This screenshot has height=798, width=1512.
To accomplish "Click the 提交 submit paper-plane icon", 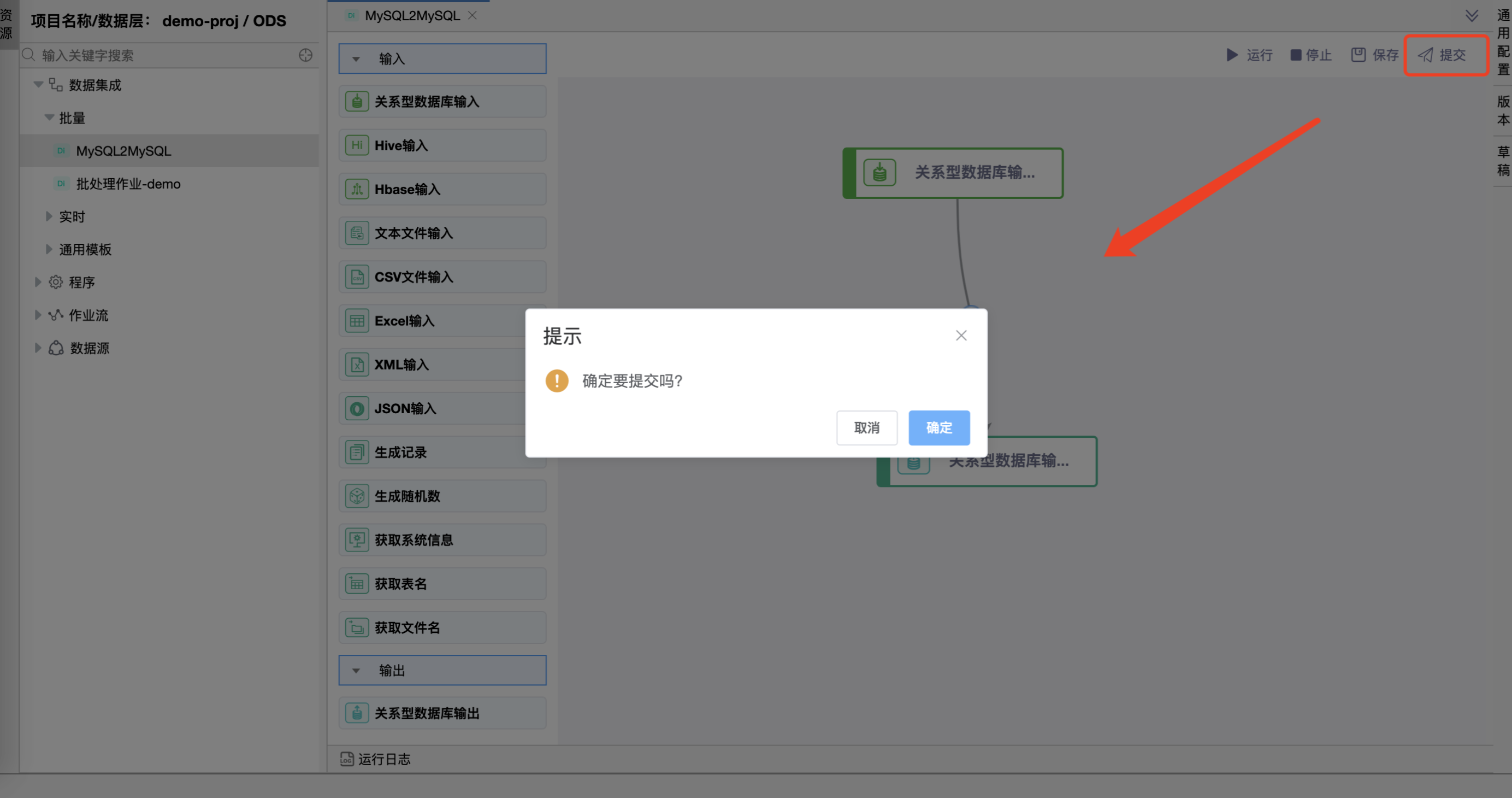I will pyautogui.click(x=1425, y=55).
